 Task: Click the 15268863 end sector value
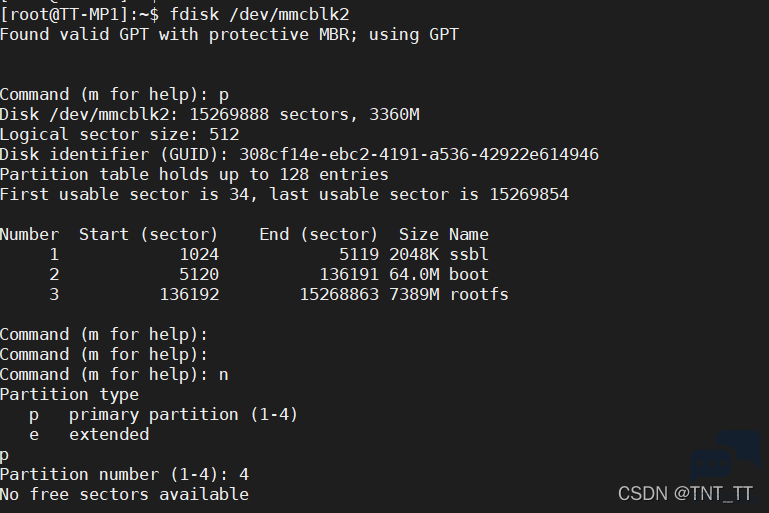click(x=339, y=294)
